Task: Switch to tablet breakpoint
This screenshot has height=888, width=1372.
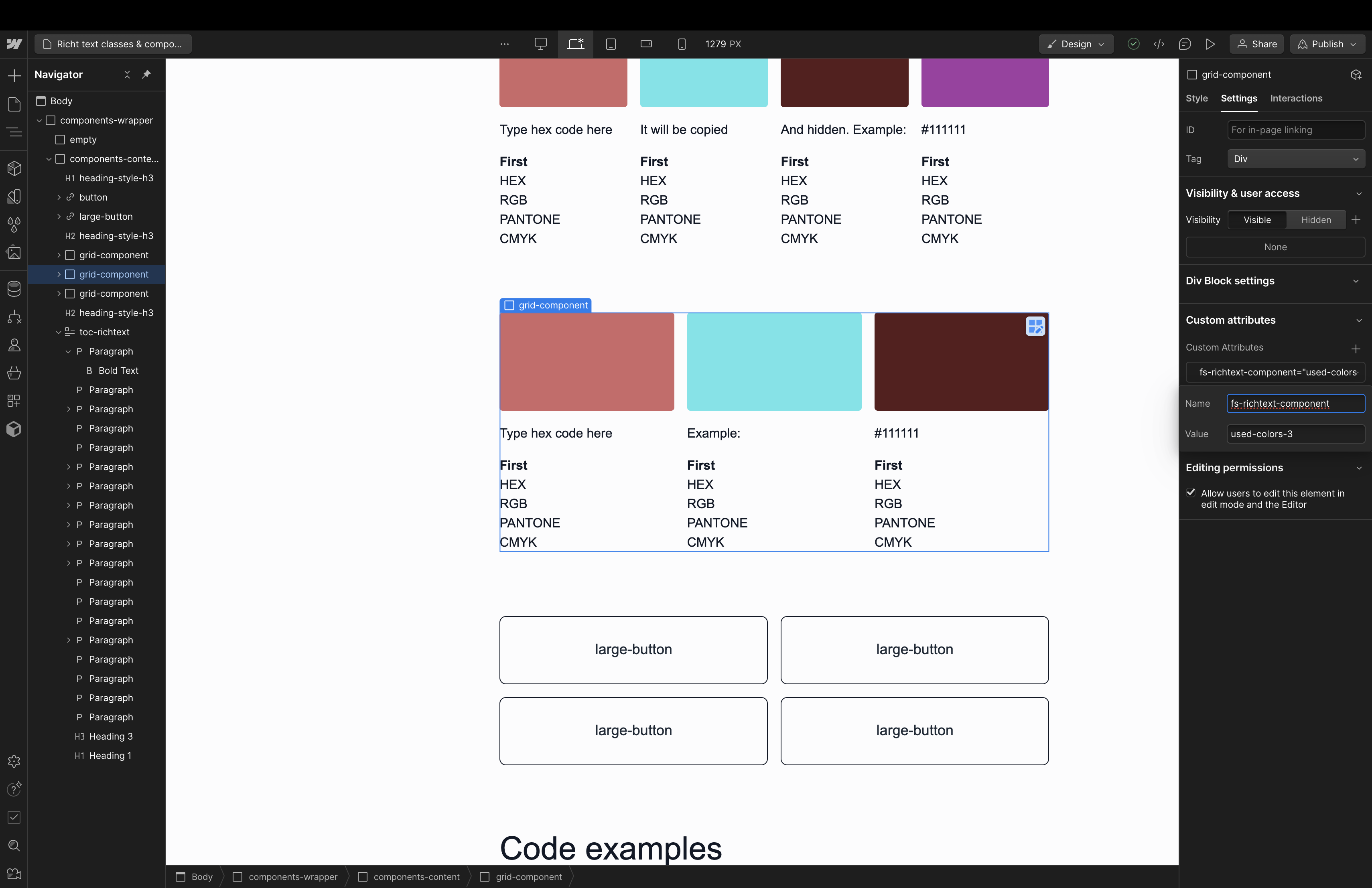Action: [x=611, y=44]
